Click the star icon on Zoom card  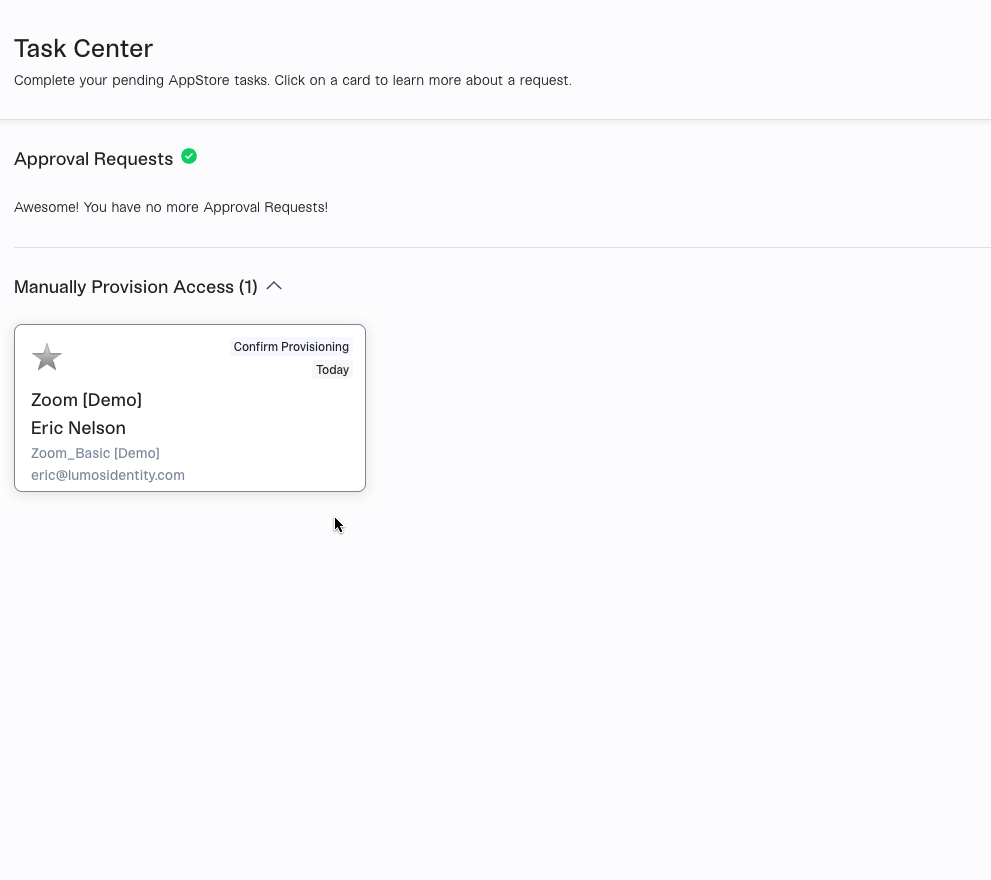pyautogui.click(x=47, y=357)
